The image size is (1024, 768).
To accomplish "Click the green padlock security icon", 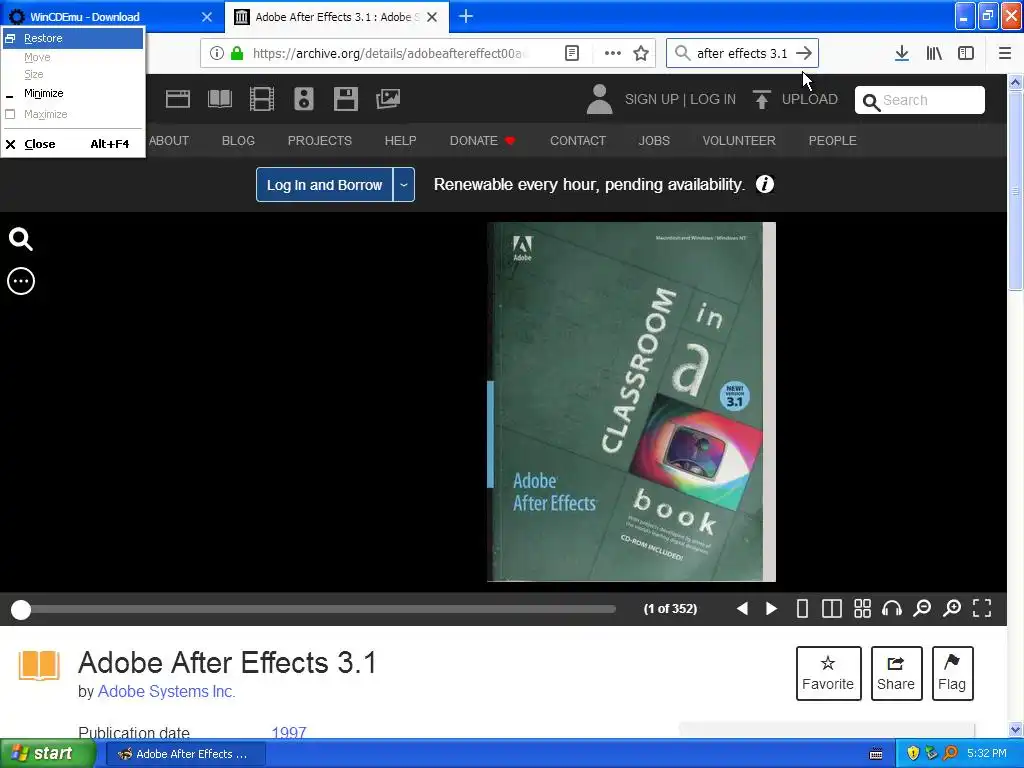I will tap(237, 54).
